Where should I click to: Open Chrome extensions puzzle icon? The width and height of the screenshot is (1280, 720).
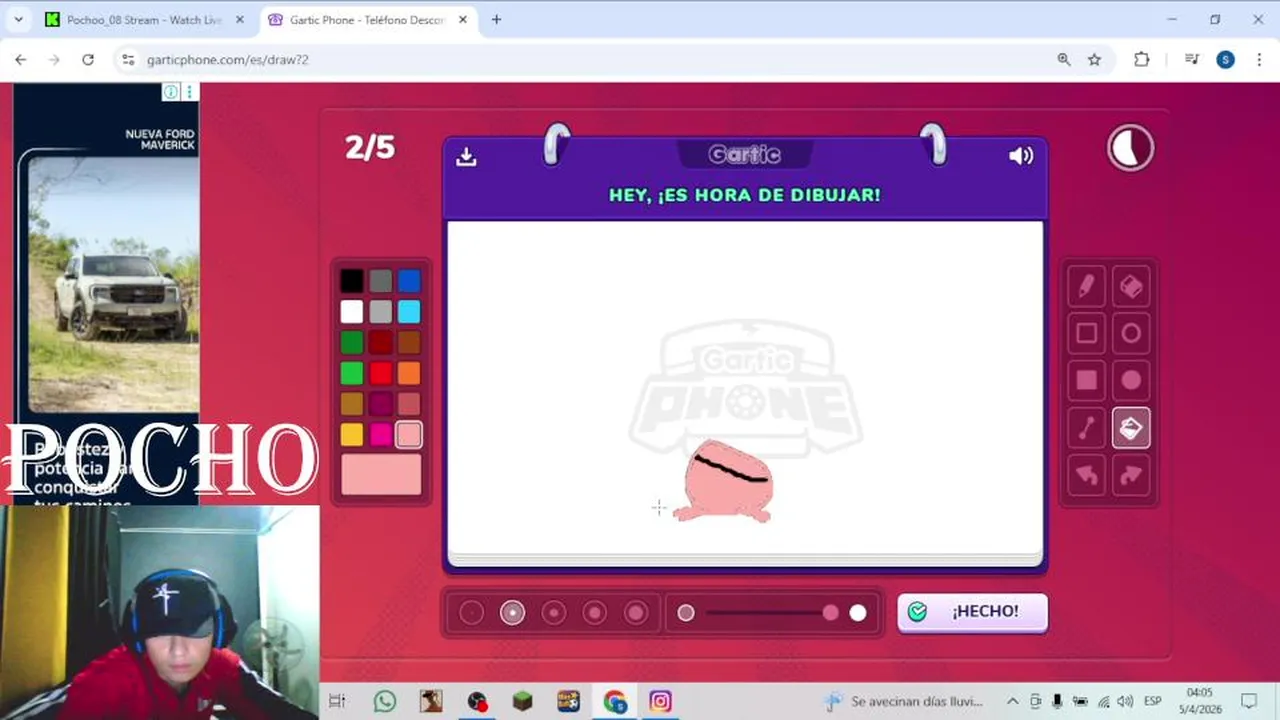1142,60
